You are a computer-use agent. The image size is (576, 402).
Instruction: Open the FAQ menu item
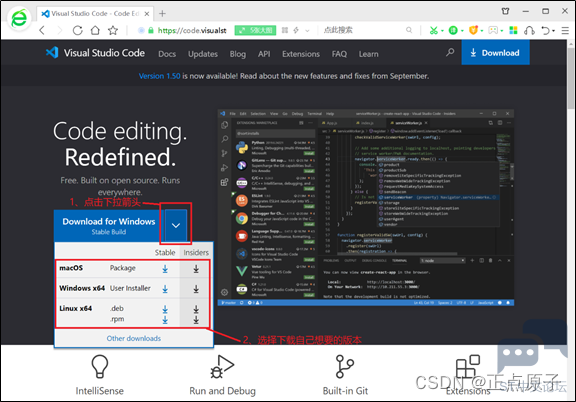click(x=339, y=54)
